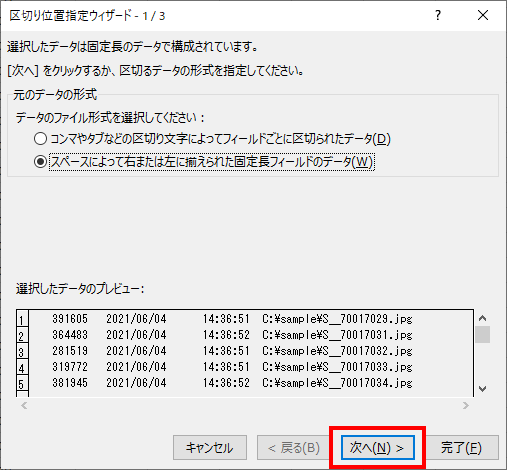Select the fixed-width field radio option (W)
Viewport: 507px width, 470px height.
tap(40, 162)
